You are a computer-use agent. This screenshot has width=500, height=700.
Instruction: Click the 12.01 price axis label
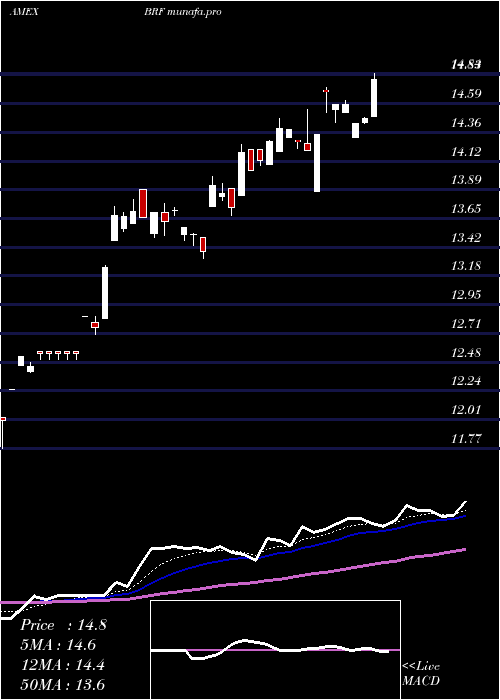pyautogui.click(x=467, y=410)
